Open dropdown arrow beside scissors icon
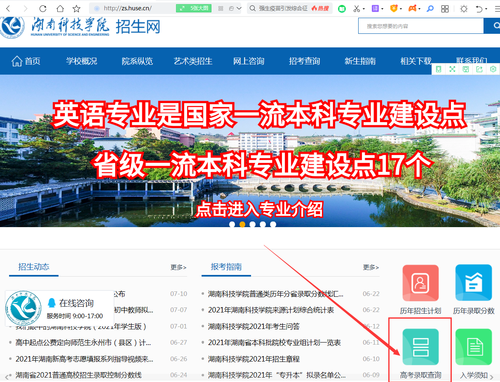Viewport: 500px width, 382px height. tap(364, 9)
